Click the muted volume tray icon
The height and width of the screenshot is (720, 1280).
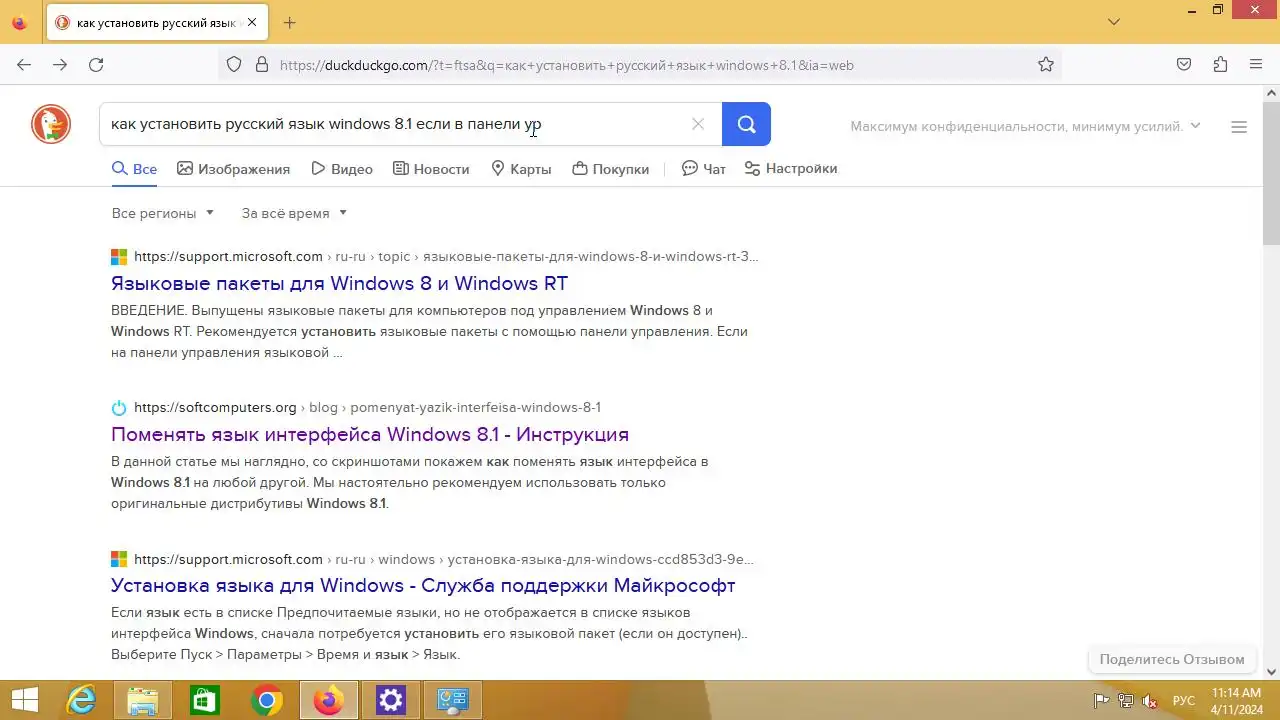1150,701
